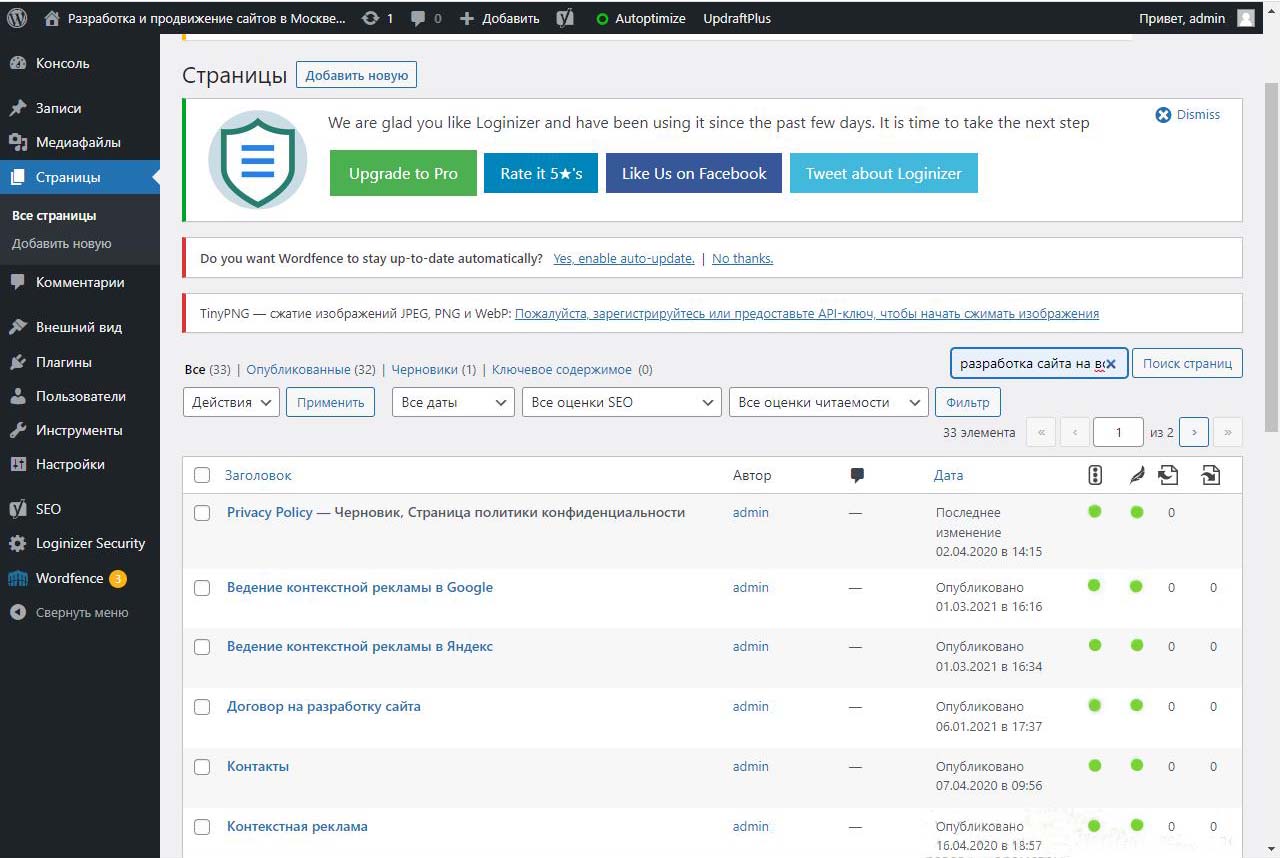Dismiss the Loginizer notice
Image resolution: width=1280 pixels, height=858 pixels.
pos(1188,115)
